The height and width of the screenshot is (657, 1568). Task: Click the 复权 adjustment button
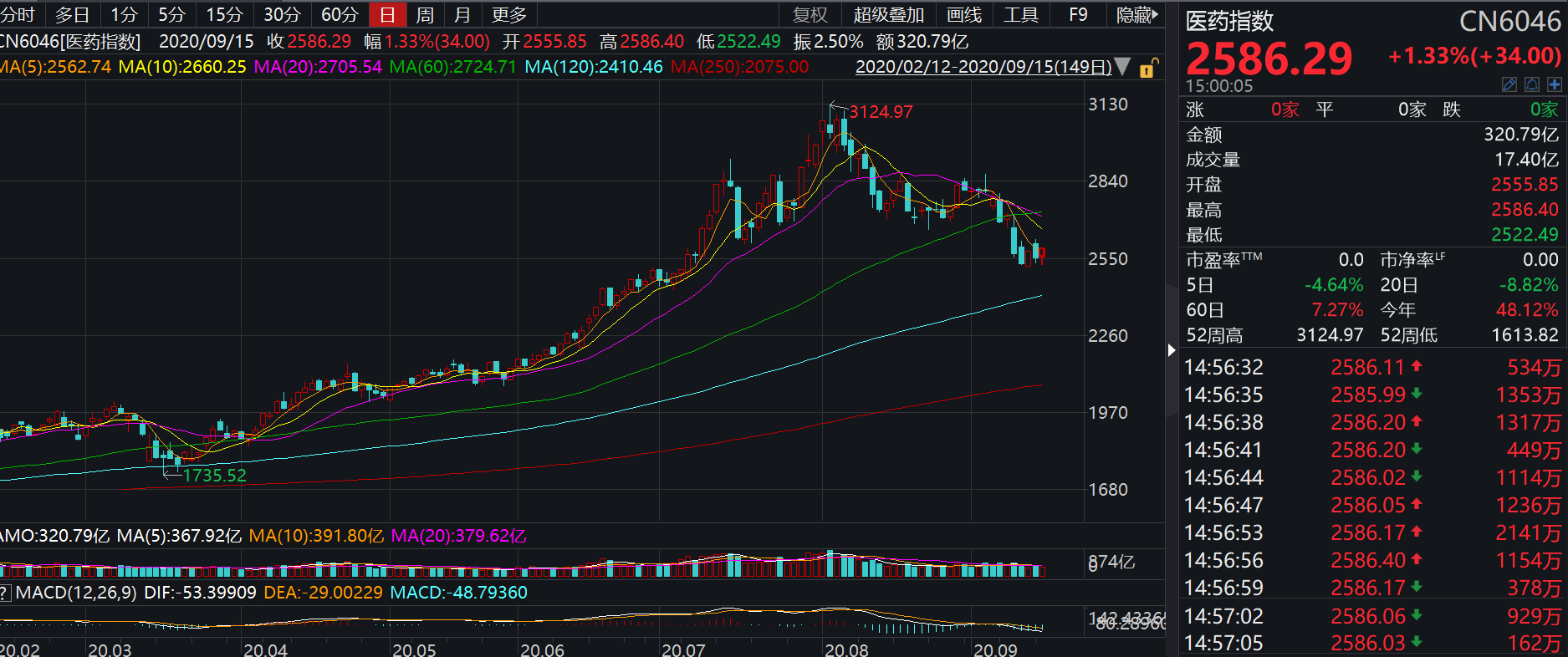(810, 15)
